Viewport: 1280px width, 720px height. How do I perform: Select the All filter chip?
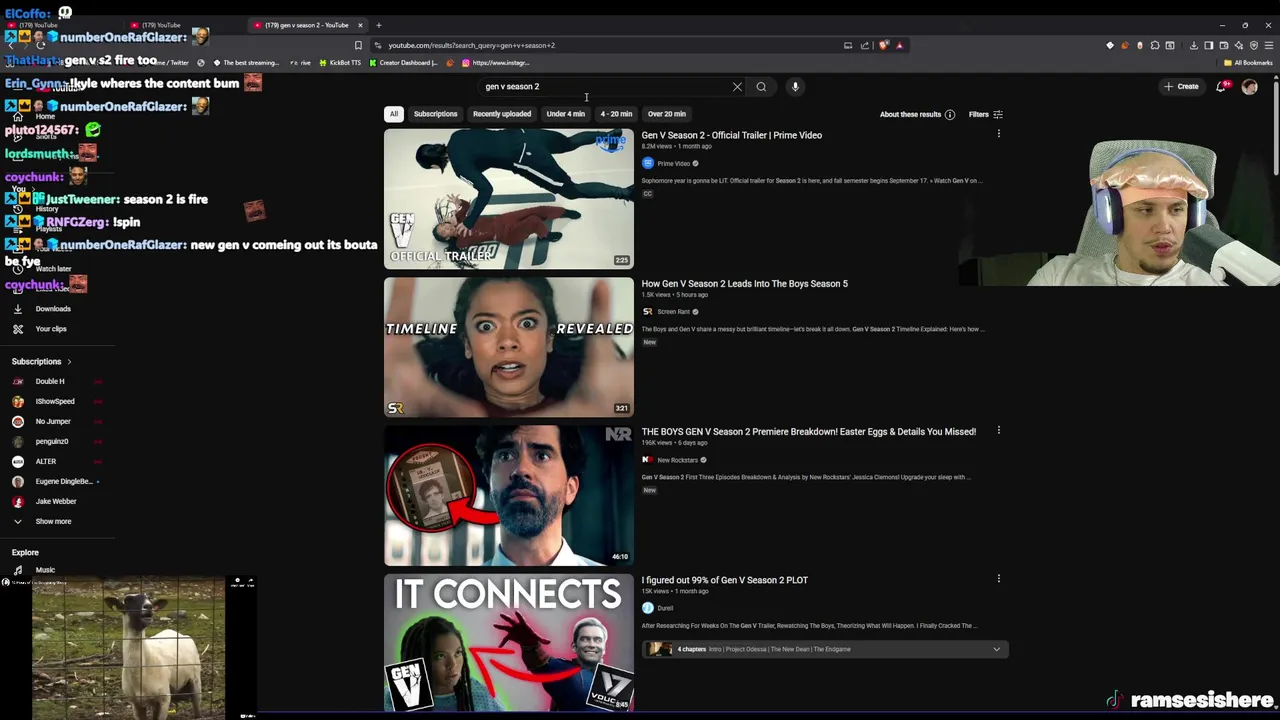coord(394,114)
